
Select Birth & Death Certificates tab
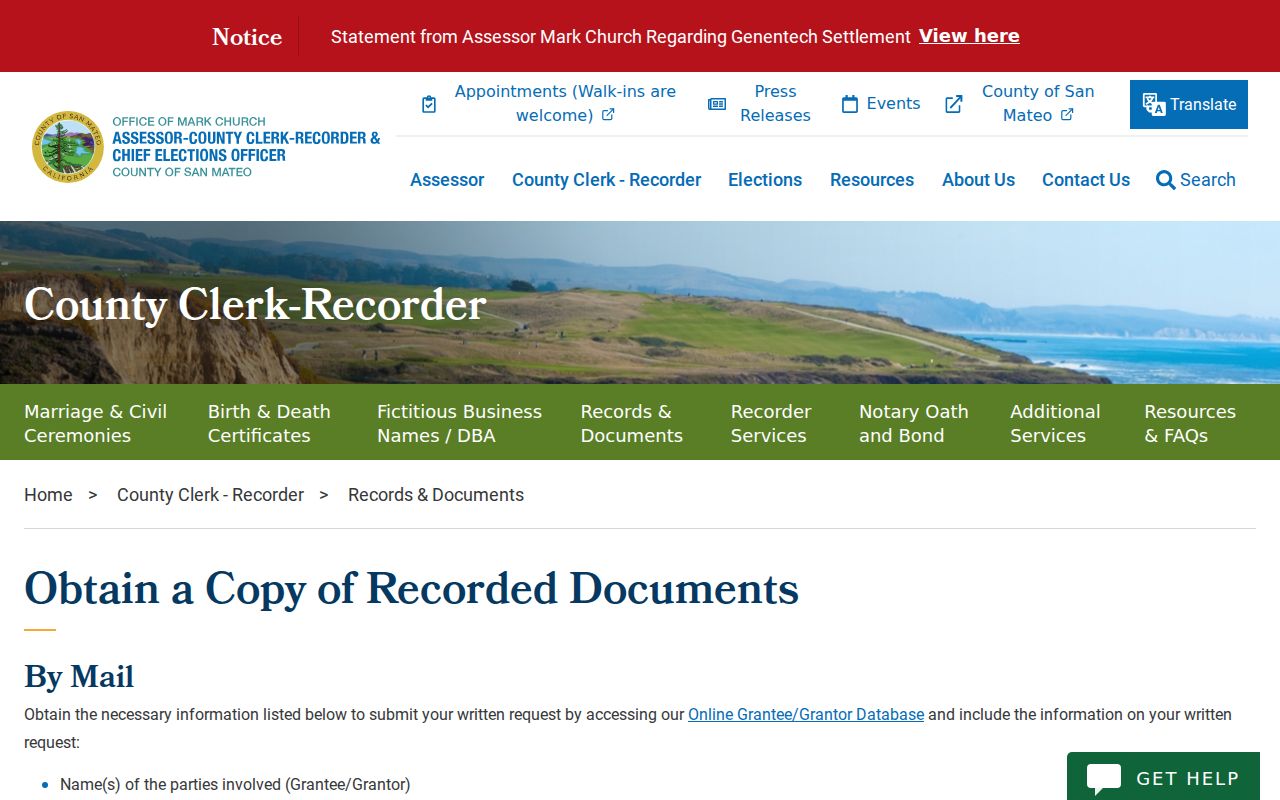[x=269, y=423]
